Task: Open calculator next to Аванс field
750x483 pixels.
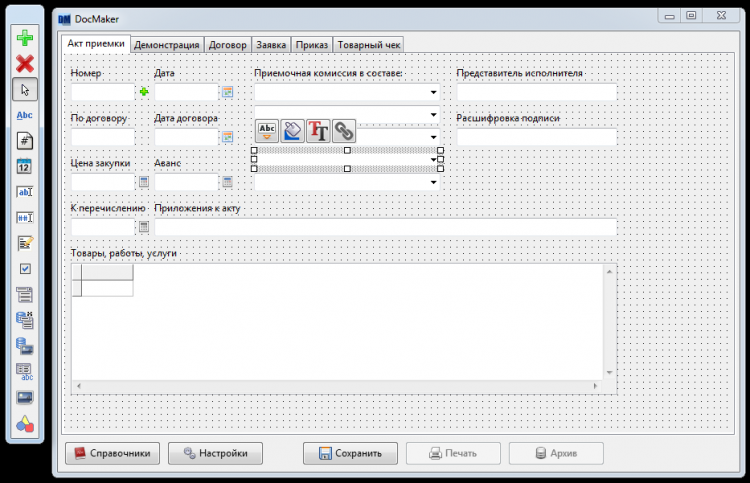Action: click(228, 182)
